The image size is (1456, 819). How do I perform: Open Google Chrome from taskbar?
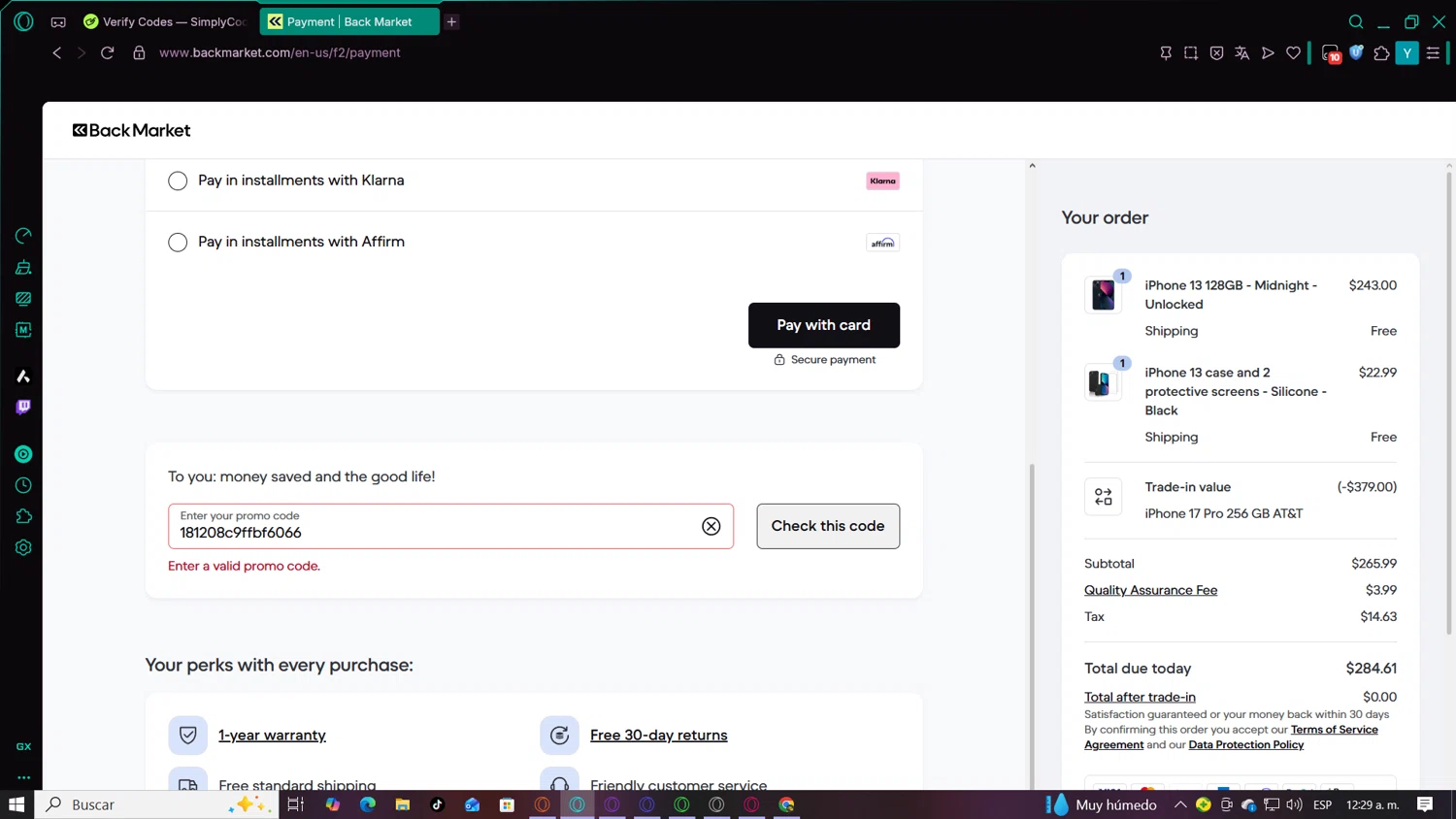pos(787,804)
